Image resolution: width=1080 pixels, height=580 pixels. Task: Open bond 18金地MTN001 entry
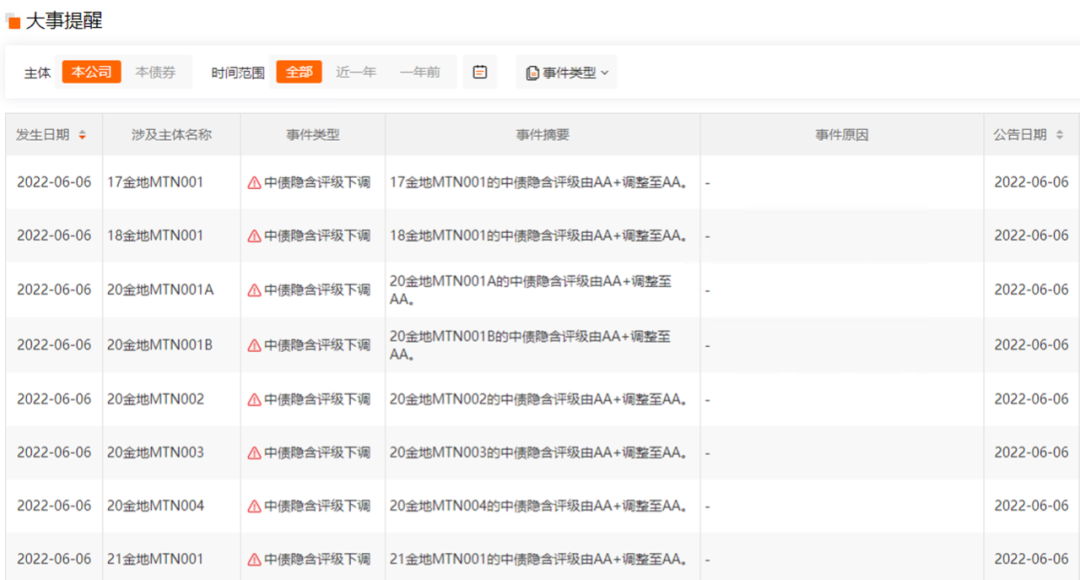pyautogui.click(x=155, y=235)
